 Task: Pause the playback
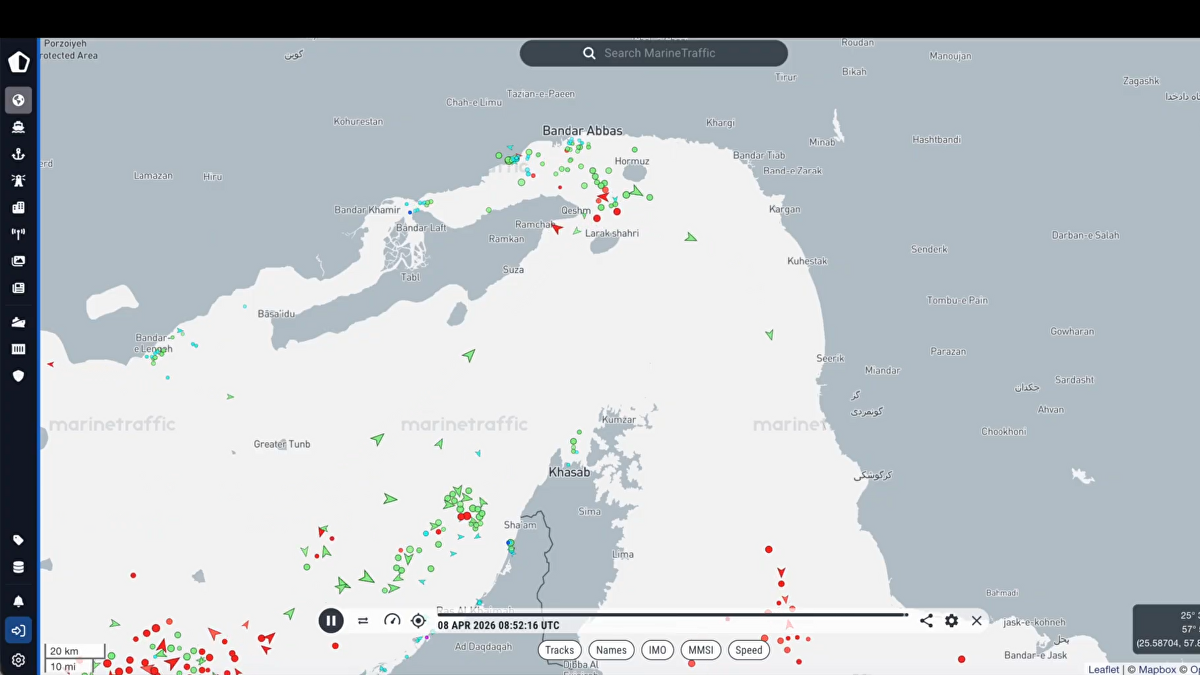(331, 621)
